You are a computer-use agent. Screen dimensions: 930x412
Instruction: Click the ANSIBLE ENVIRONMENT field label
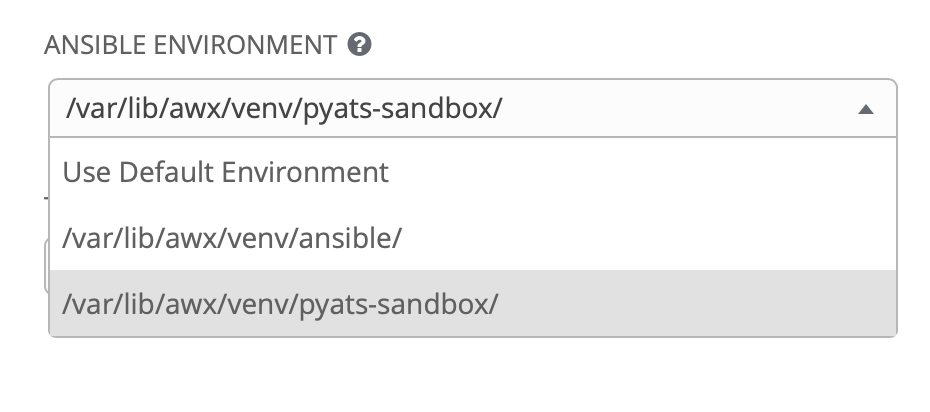pyautogui.click(x=190, y=45)
